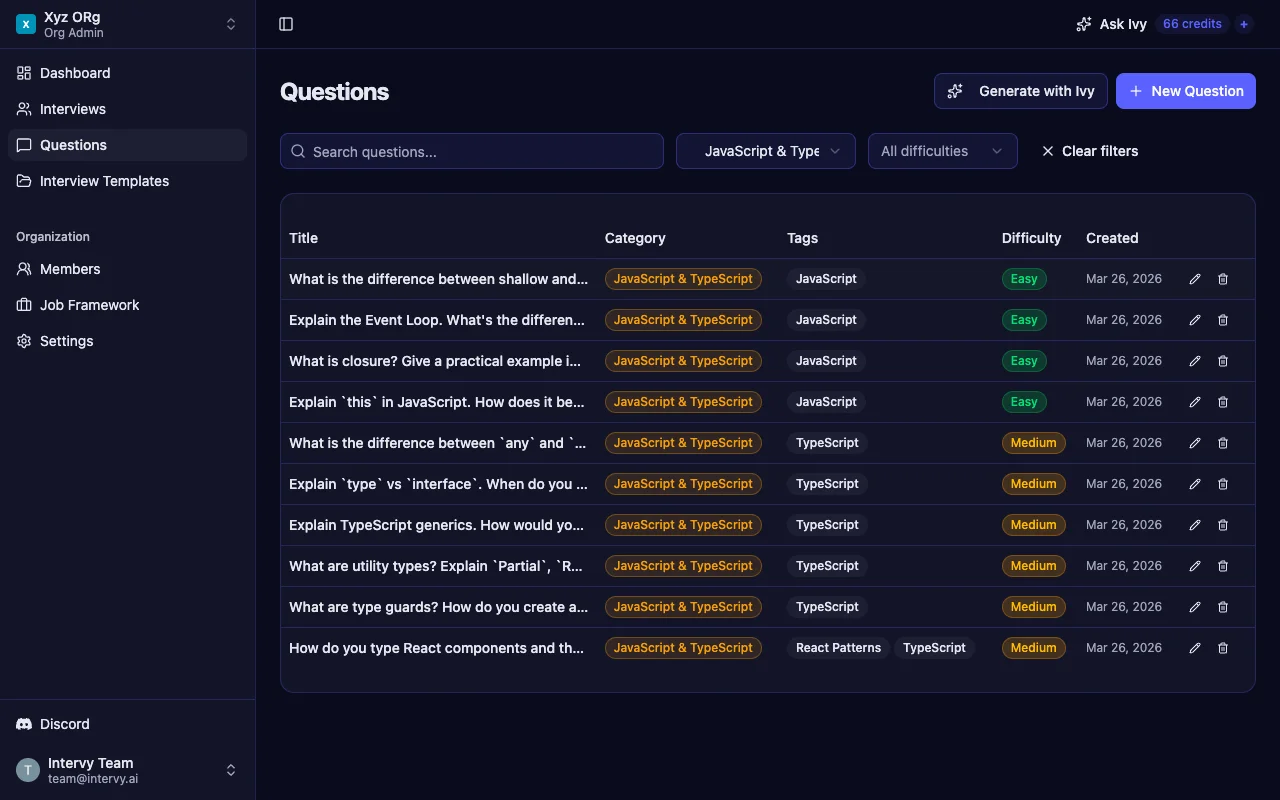
Task: Open the Settings gear from the sidebar
Action: point(23,341)
